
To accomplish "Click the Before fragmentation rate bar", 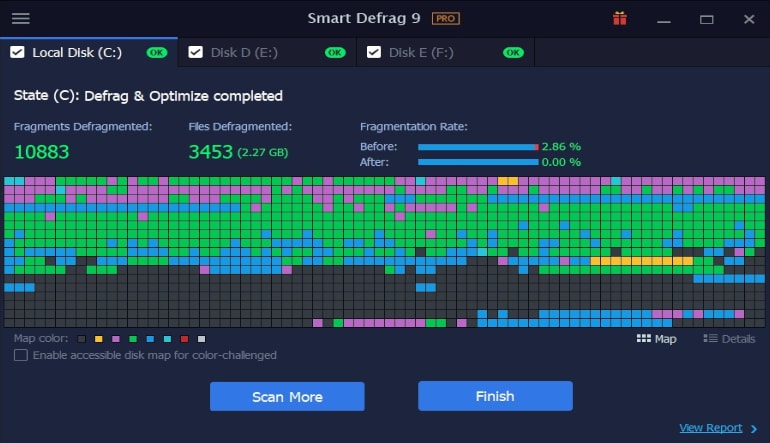I will [x=478, y=147].
